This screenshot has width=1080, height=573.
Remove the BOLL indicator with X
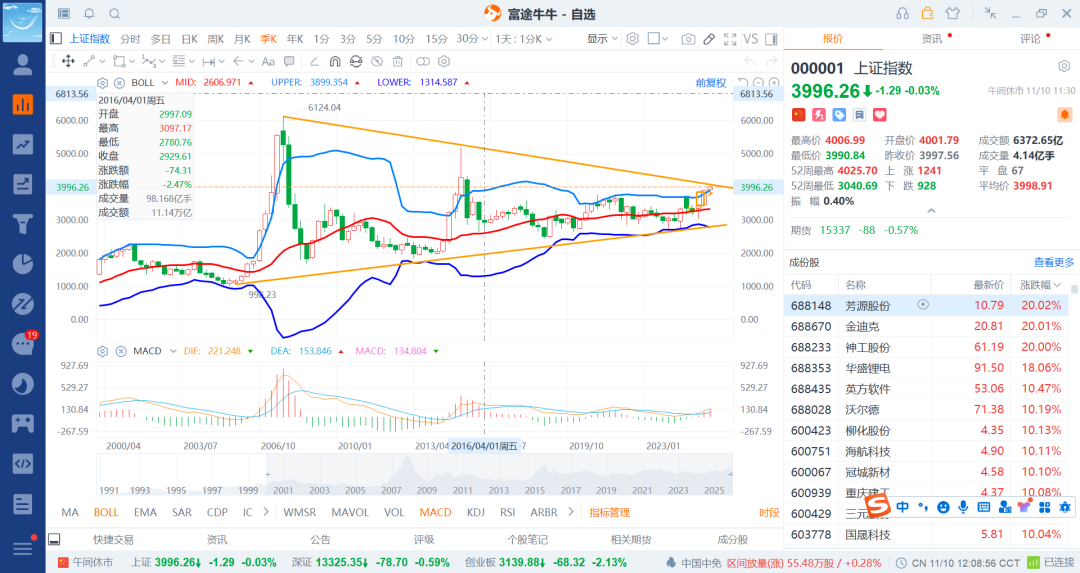(119, 83)
